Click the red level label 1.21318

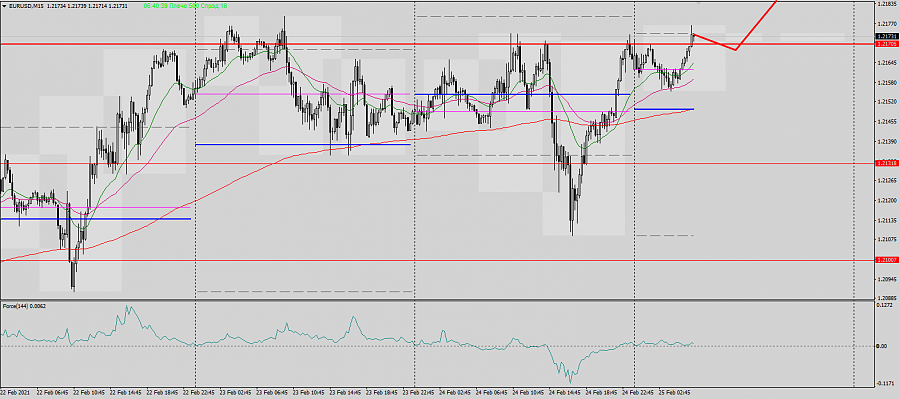(887, 164)
